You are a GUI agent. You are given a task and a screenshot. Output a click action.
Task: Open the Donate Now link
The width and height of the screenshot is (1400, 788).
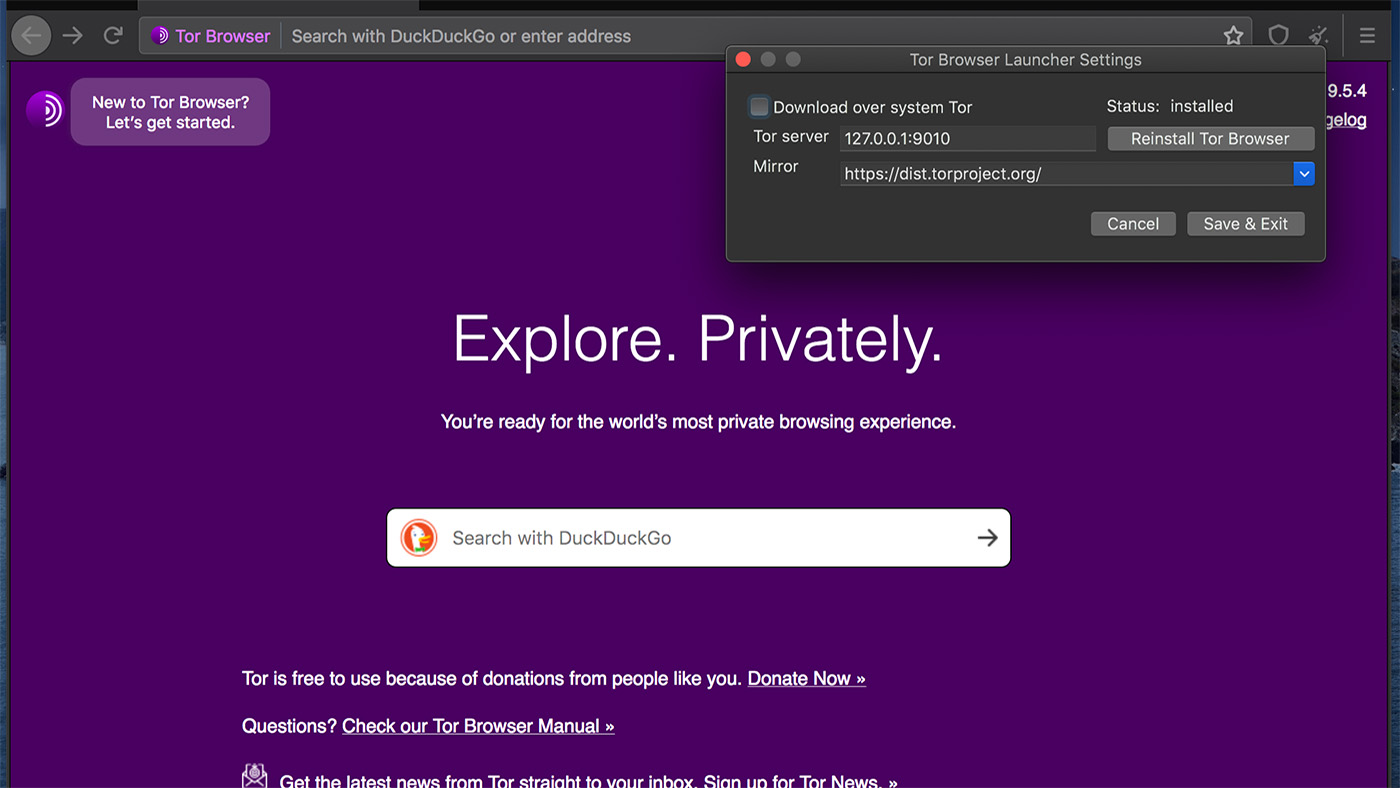806,679
